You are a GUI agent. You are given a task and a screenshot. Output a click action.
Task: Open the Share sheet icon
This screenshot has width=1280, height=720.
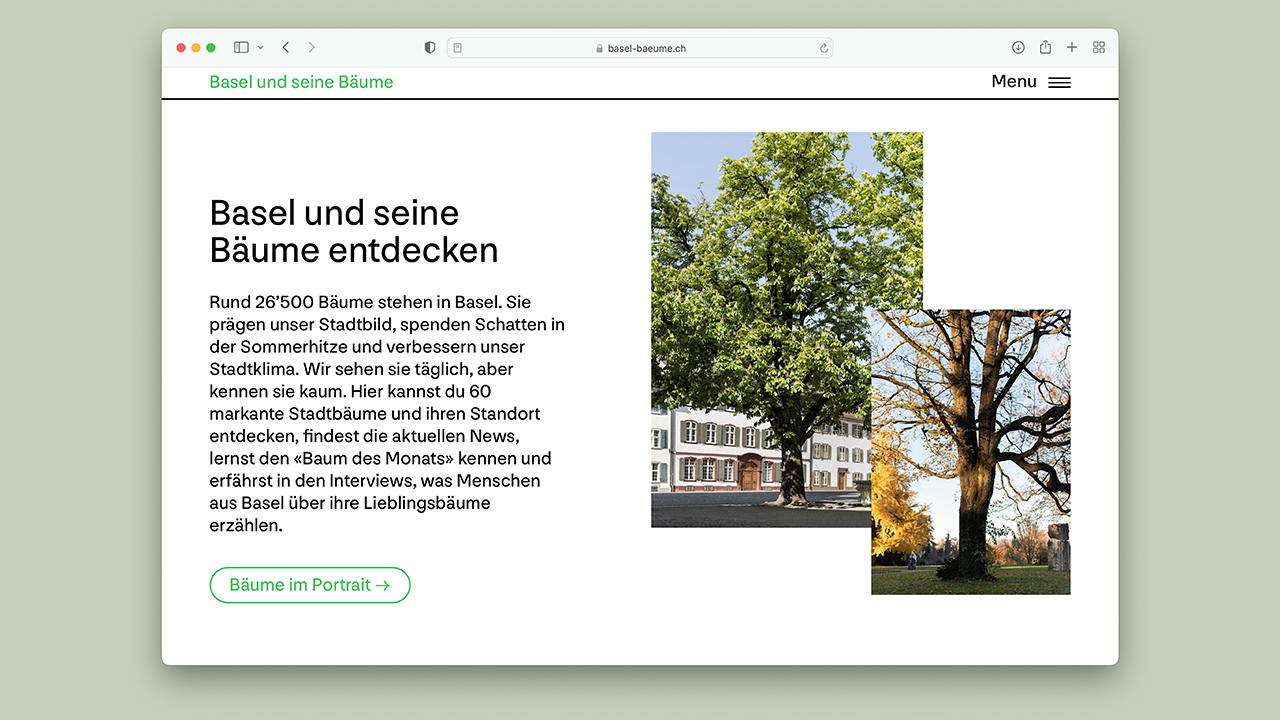tap(1045, 47)
